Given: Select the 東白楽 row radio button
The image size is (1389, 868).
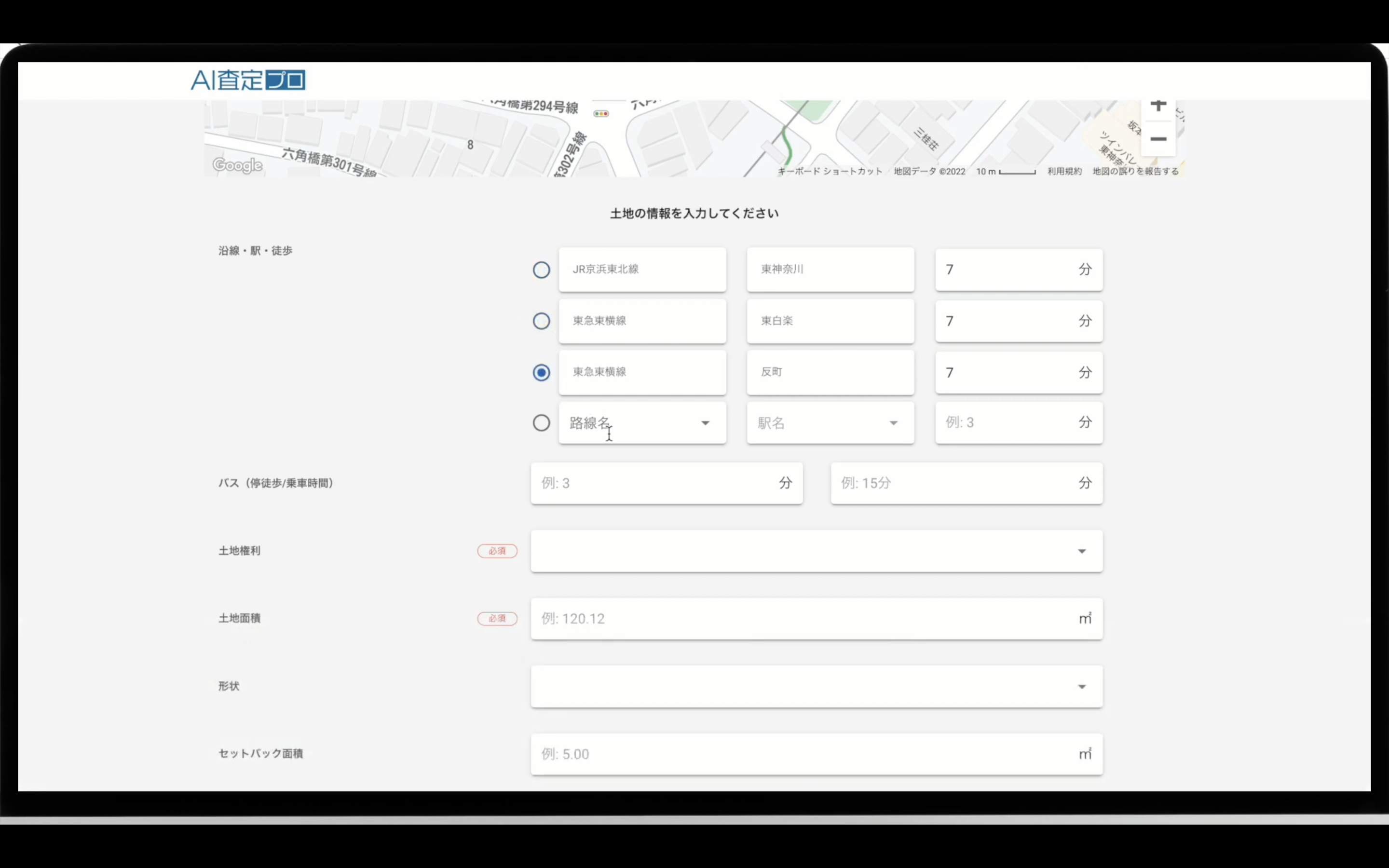Looking at the screenshot, I should pos(541,321).
